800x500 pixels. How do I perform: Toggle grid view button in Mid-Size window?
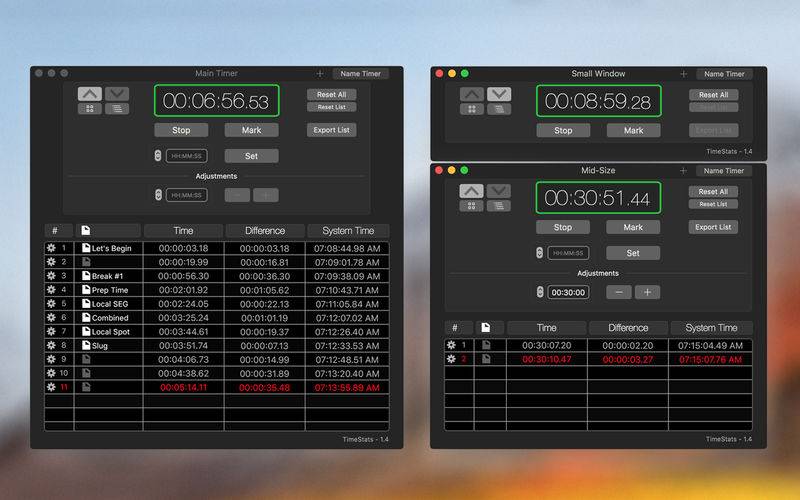[x=471, y=206]
